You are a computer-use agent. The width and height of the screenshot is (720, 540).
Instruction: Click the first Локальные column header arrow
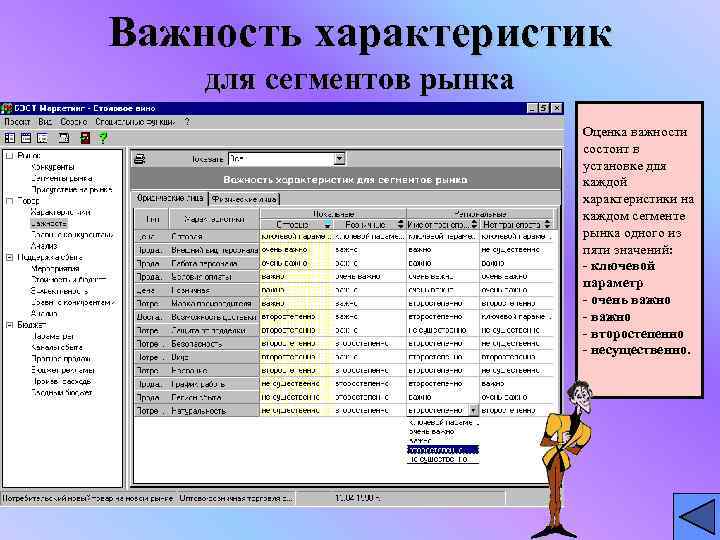click(x=327, y=225)
